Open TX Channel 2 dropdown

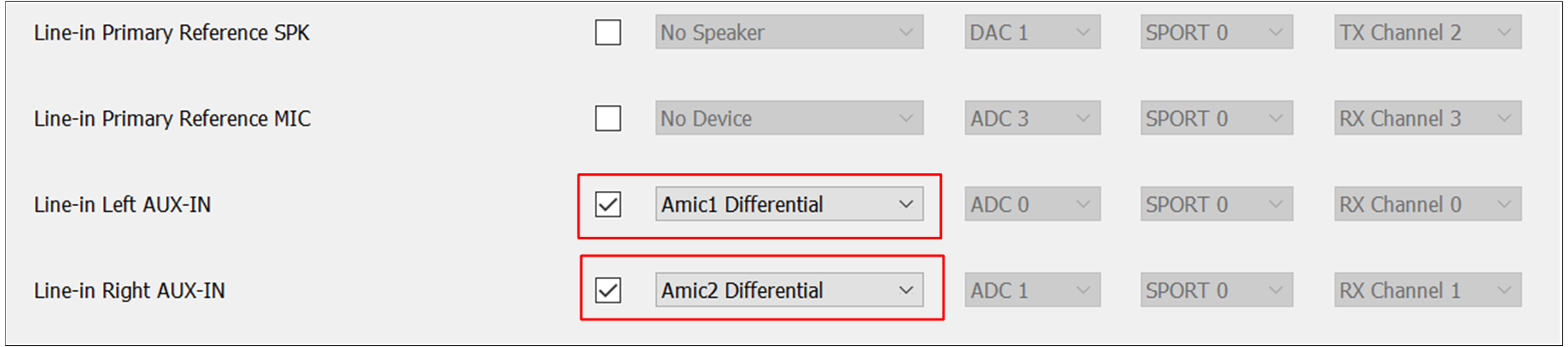(x=1427, y=33)
